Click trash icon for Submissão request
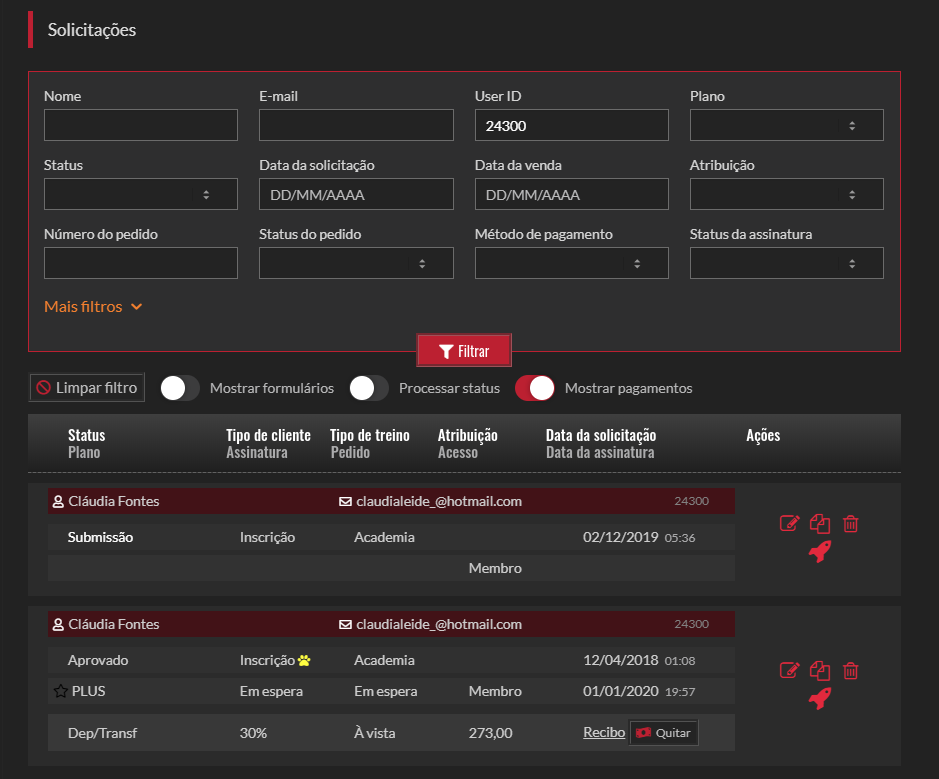The width and height of the screenshot is (939, 779). tap(850, 523)
